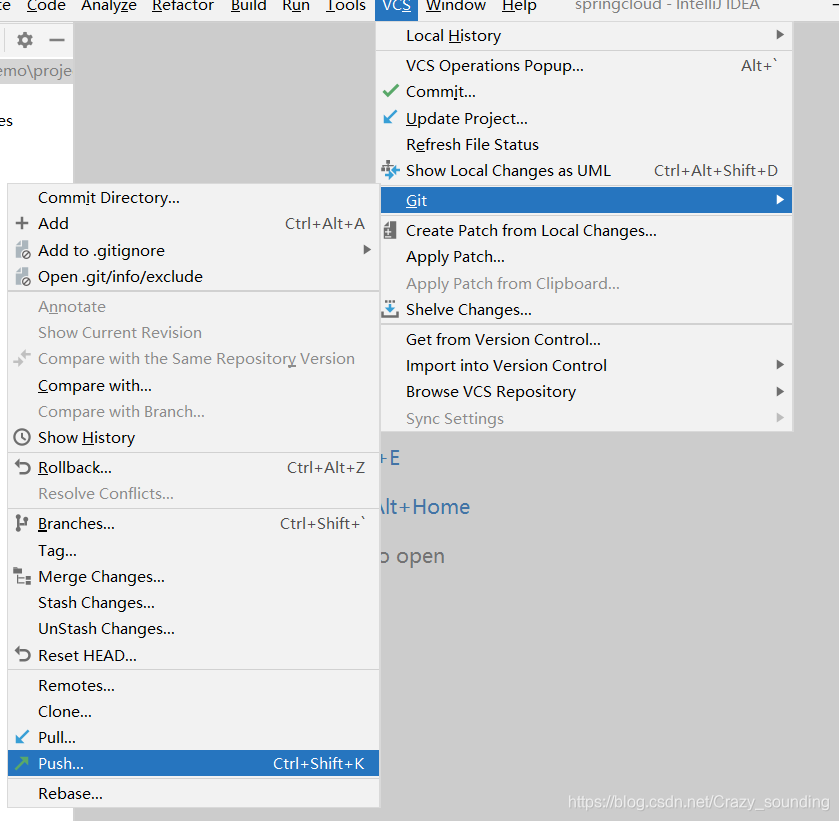
Task: Click the Add to .gitignore file icon
Action: point(23,250)
